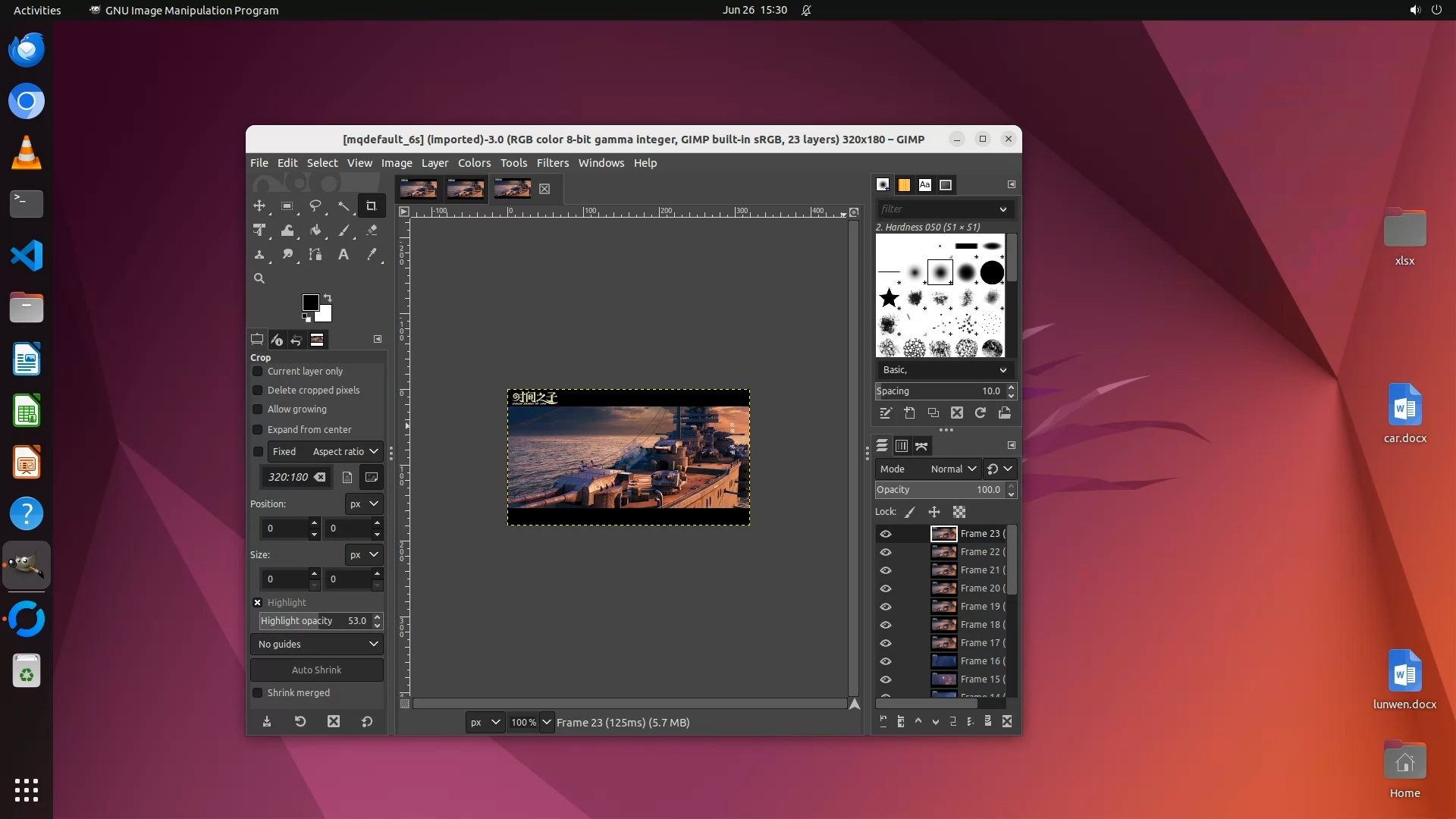Swap foreground and background colors
1456x819 pixels.
click(328, 297)
